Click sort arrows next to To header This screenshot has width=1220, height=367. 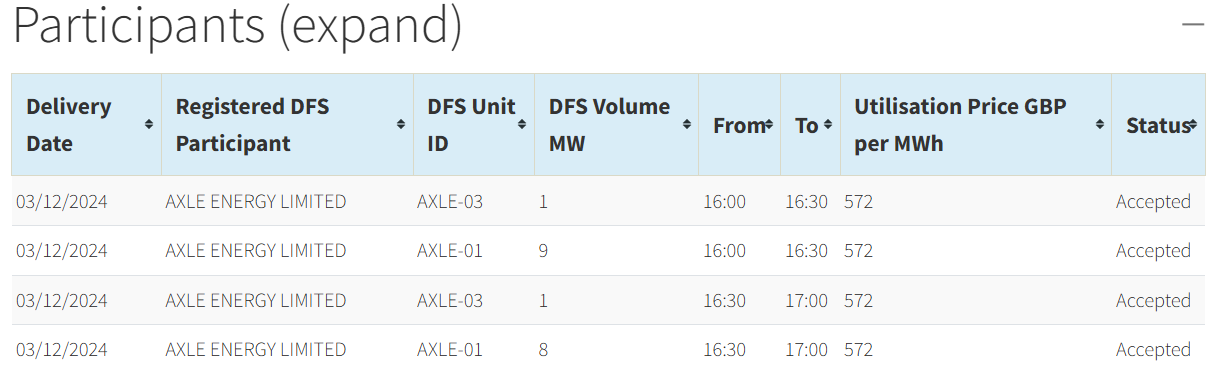point(829,125)
